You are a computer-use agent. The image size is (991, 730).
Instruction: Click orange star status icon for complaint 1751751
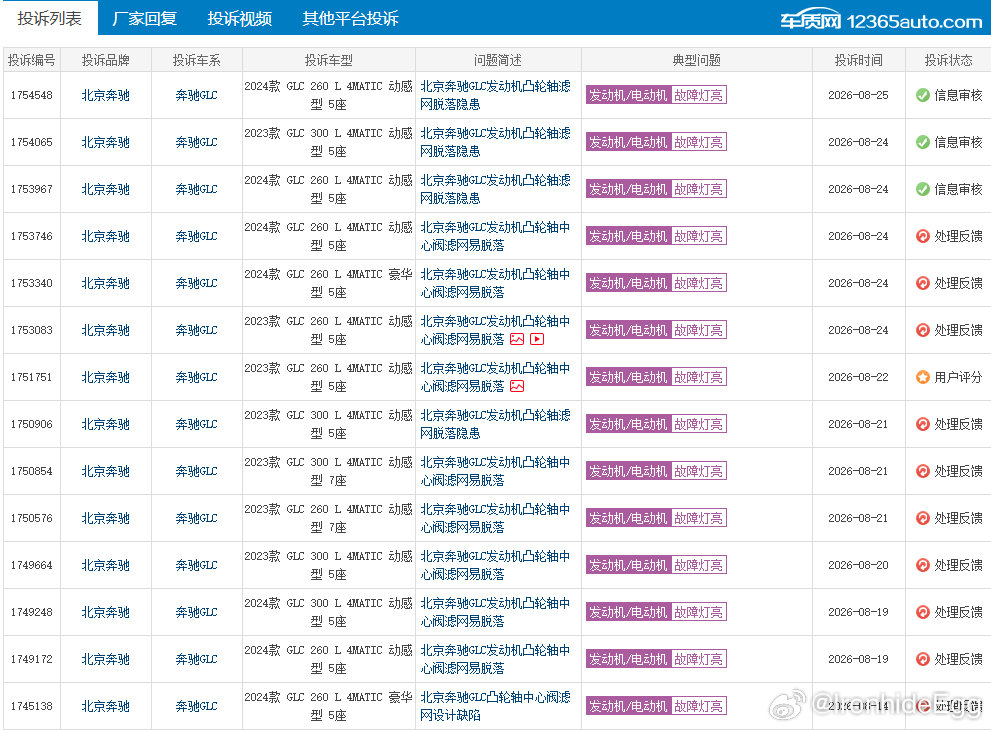(x=923, y=377)
